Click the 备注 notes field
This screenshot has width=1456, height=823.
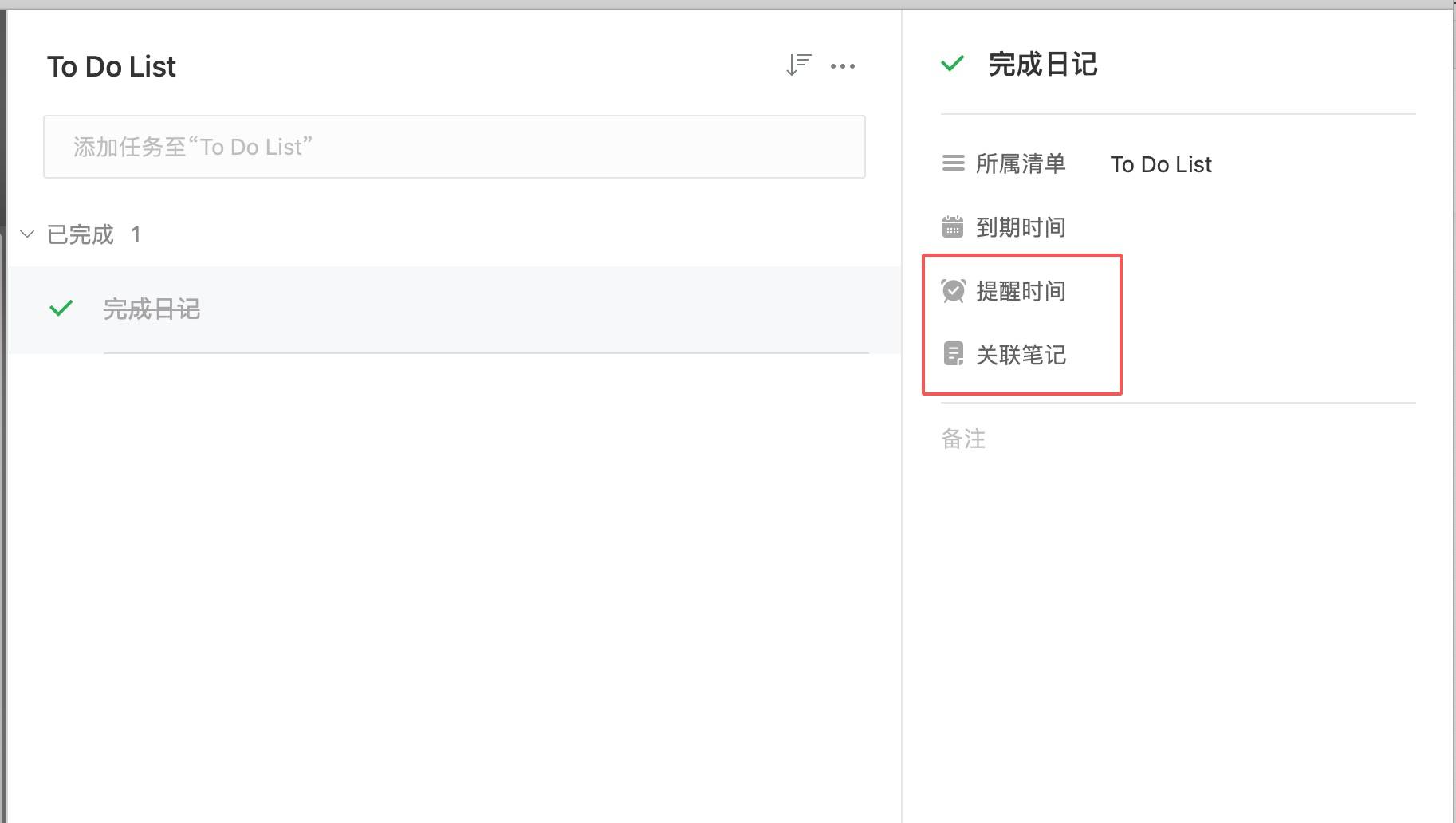click(963, 439)
